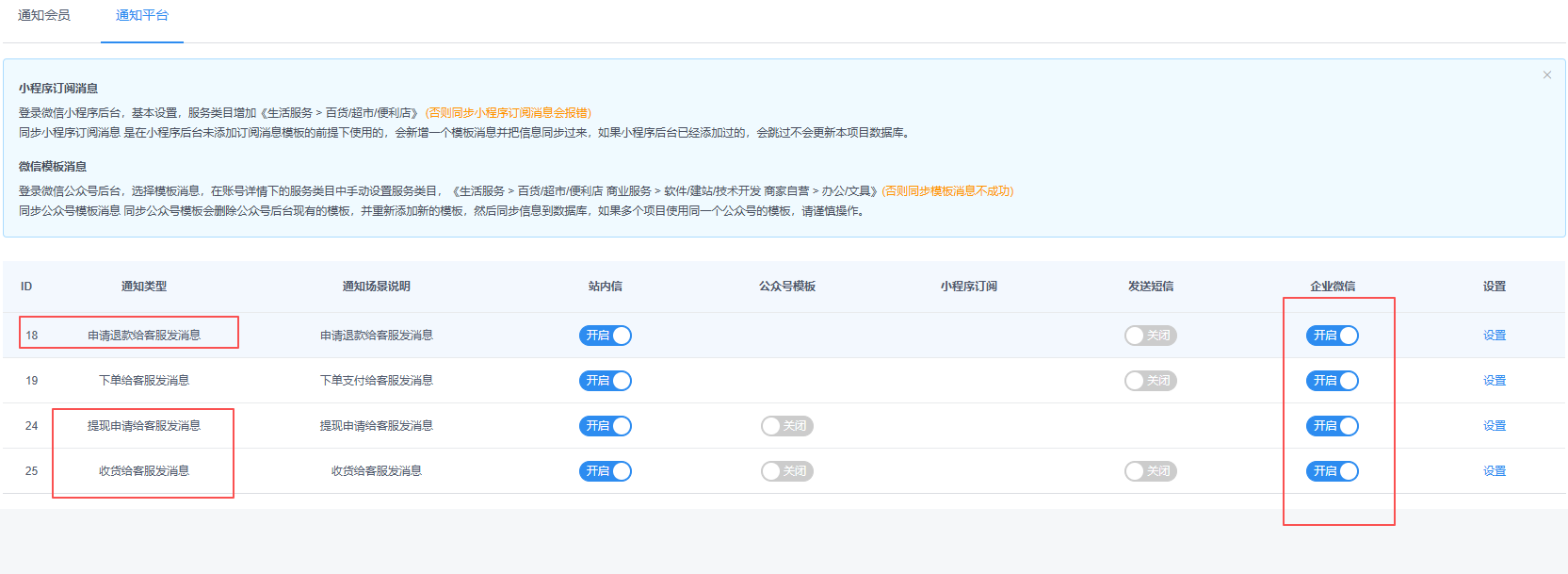This screenshot has width=1568, height=574.
Task: Toggle 站内信 switch for row ID 18
Action: (x=605, y=336)
